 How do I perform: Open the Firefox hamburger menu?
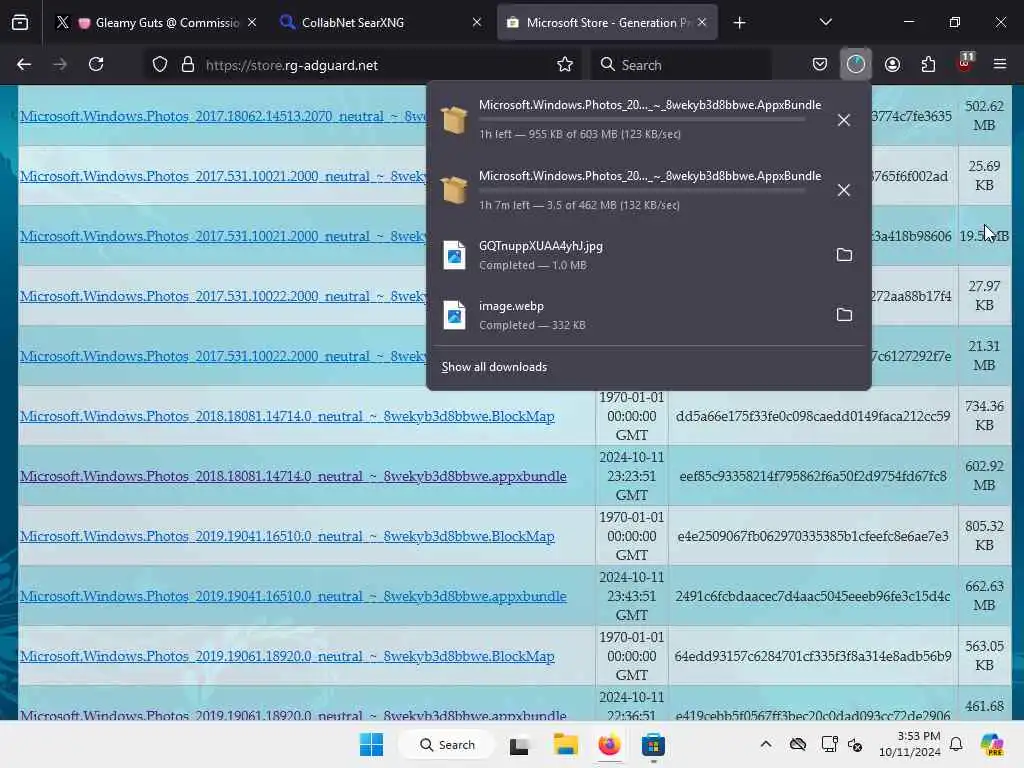tap(1000, 65)
